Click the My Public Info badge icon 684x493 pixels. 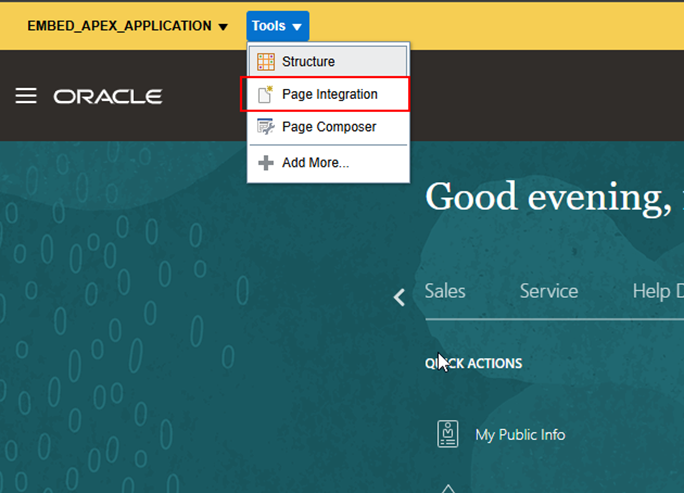pos(448,434)
